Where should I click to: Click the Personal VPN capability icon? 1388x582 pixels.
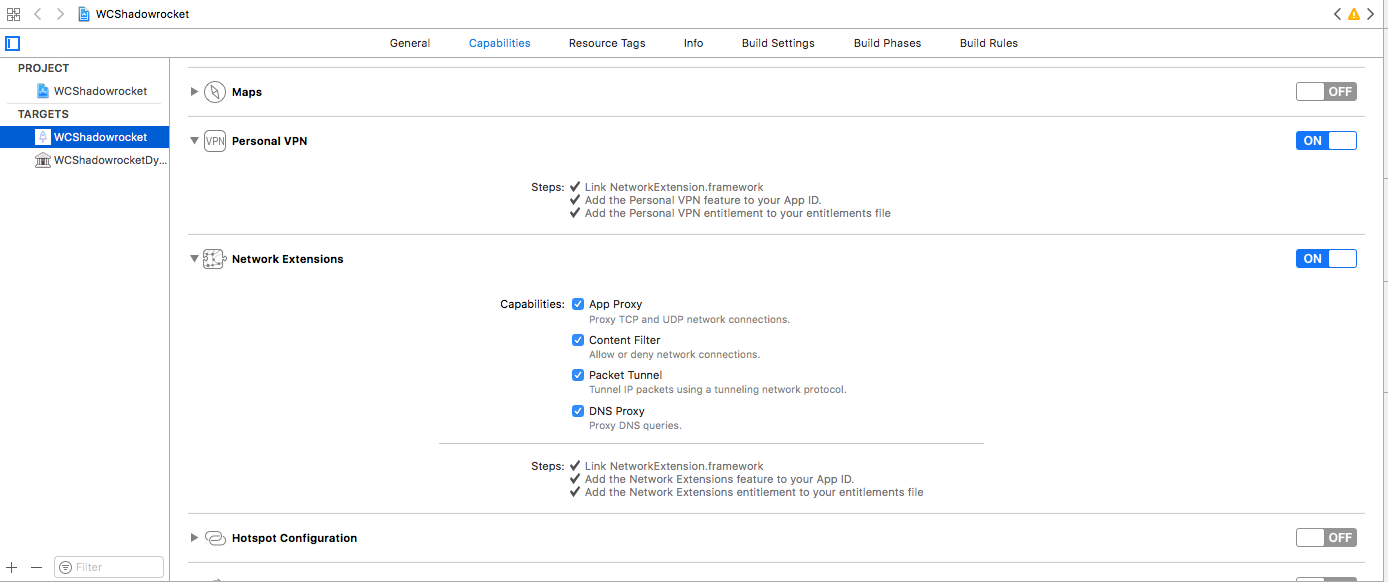coord(215,141)
